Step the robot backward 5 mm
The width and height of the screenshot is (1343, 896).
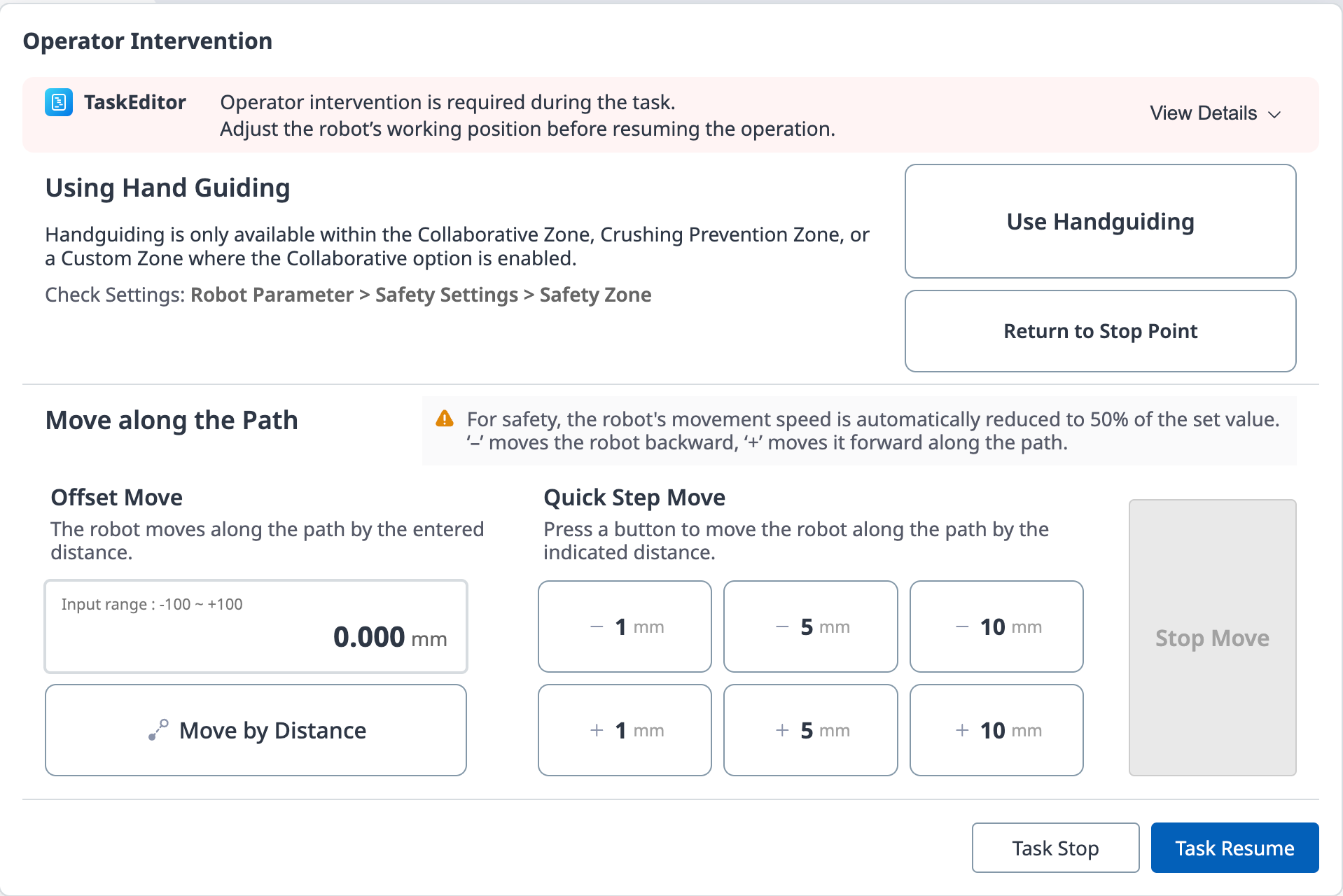[x=810, y=626]
